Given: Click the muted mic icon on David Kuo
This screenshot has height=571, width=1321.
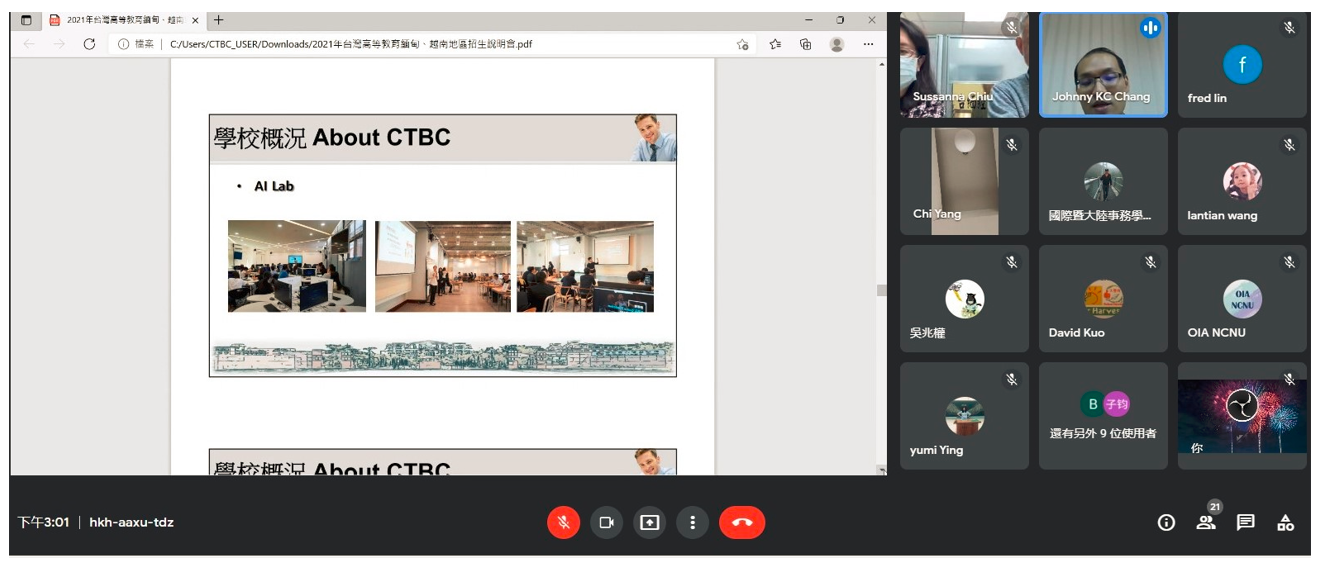Looking at the screenshot, I should (1150, 262).
